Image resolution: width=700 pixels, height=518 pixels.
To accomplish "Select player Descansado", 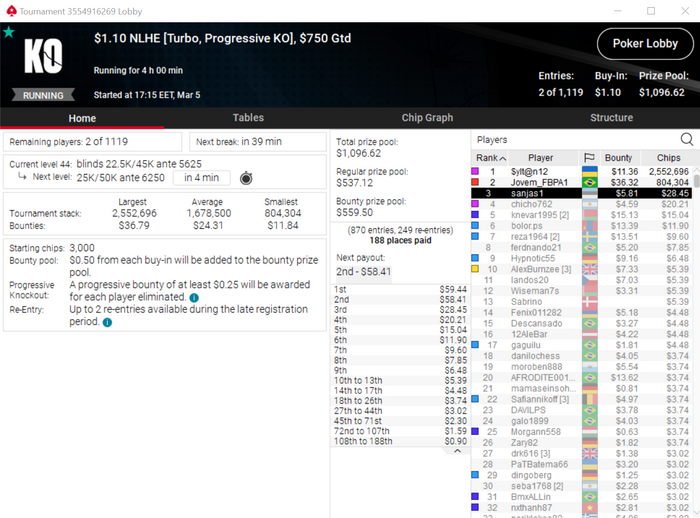I will [582, 323].
